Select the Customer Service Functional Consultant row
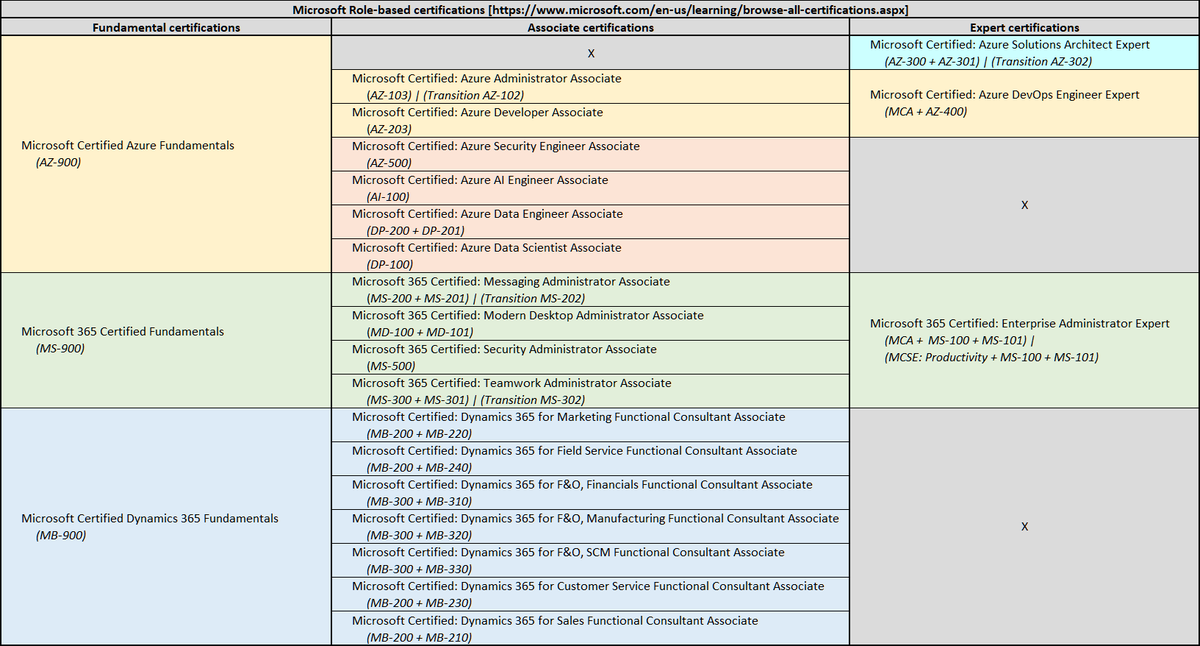Viewport: 1200px width, 646px height. coord(590,594)
